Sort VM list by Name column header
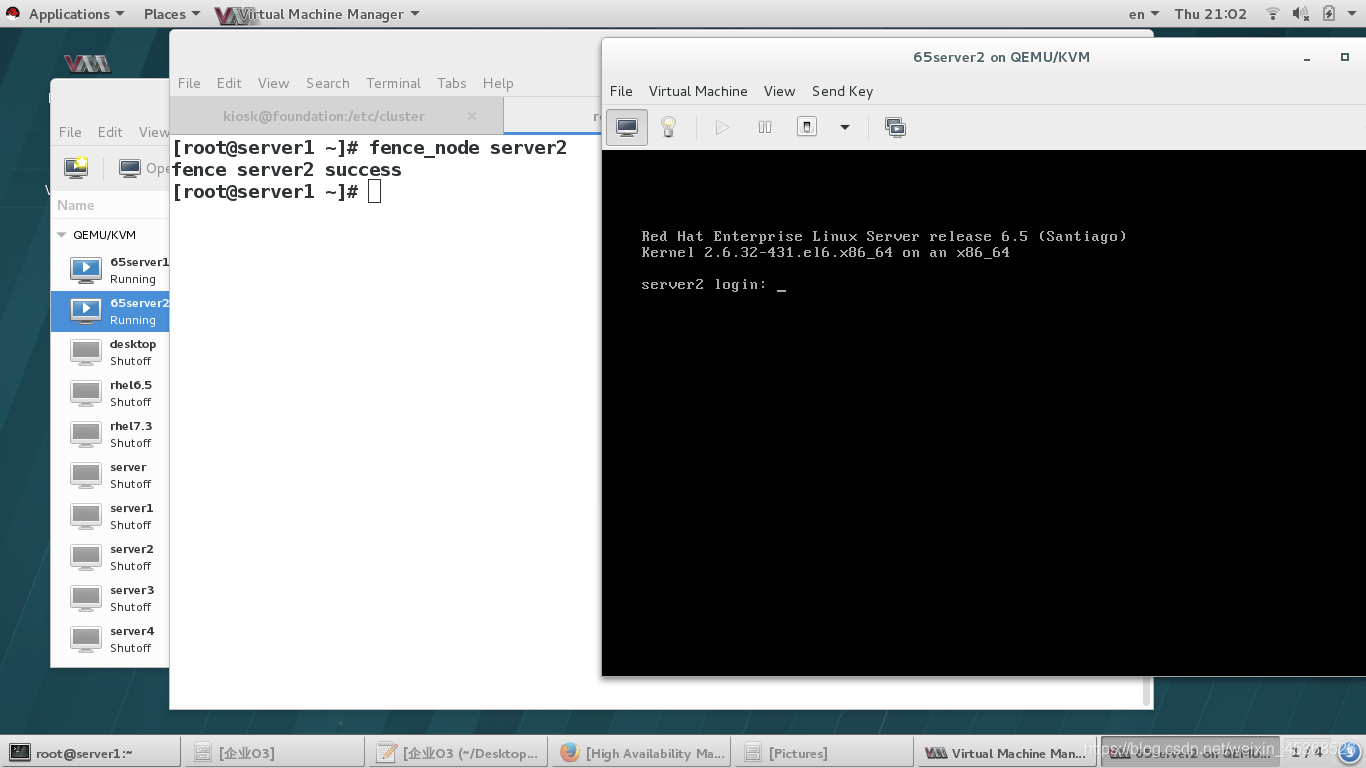The image size is (1366, 768). 76,205
